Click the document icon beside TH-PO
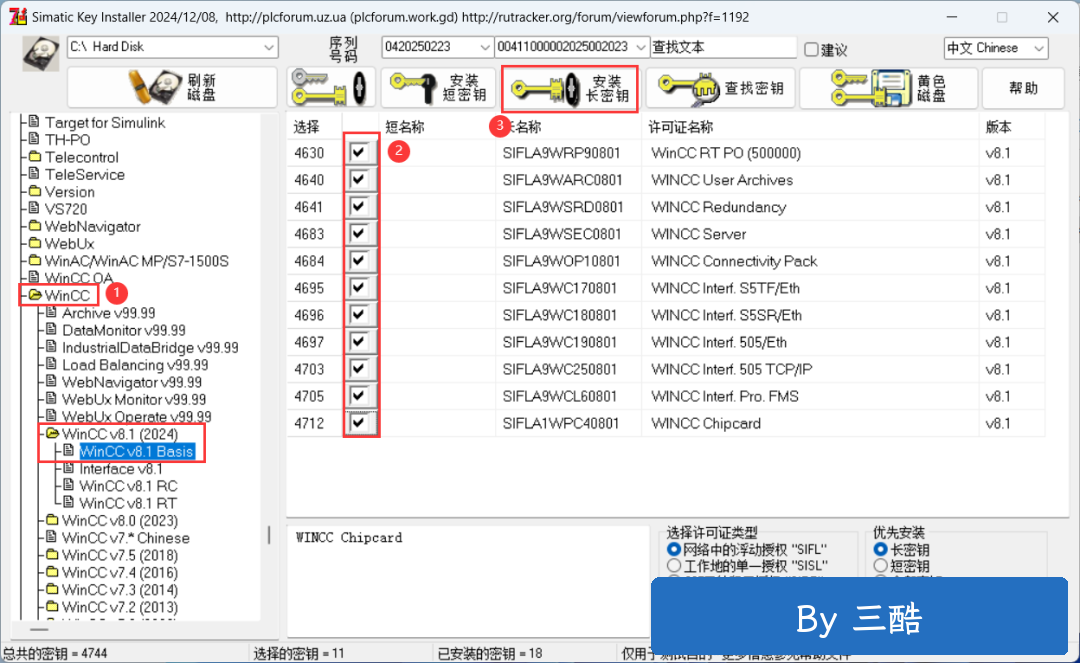Viewport: 1080px width, 663px height. (34, 139)
